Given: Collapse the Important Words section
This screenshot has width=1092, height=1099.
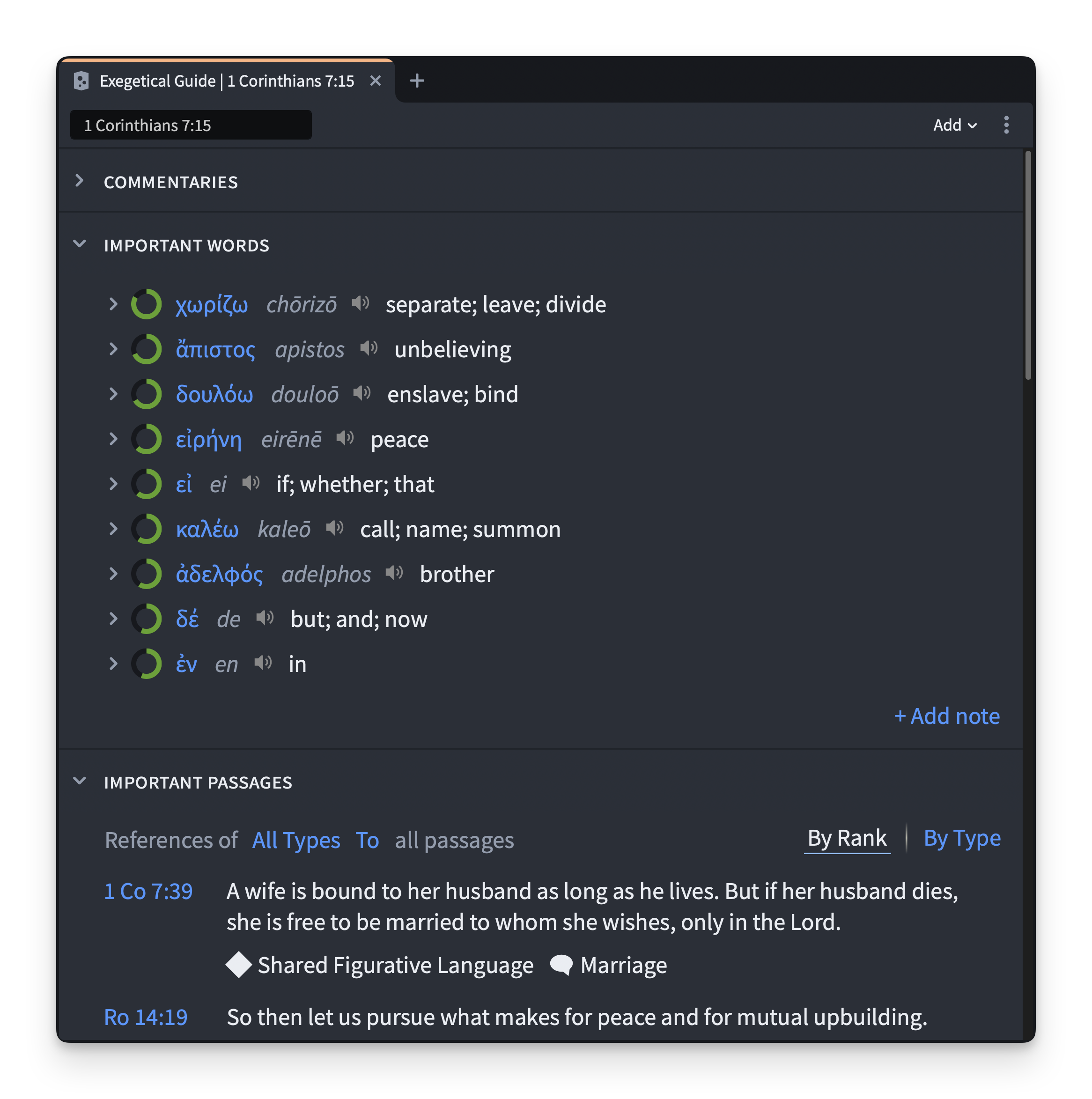Looking at the screenshot, I should [80, 244].
